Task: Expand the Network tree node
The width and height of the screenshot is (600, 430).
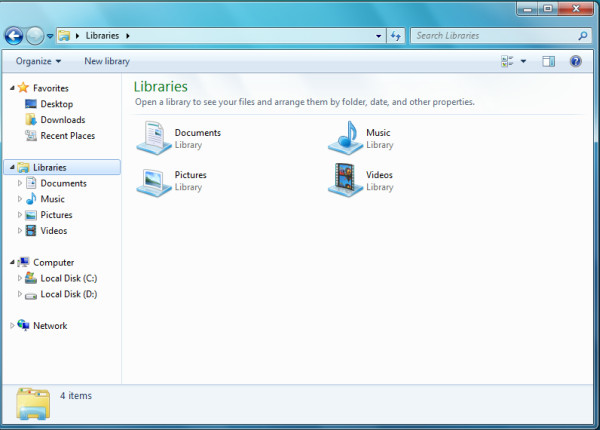Action: coord(12,326)
